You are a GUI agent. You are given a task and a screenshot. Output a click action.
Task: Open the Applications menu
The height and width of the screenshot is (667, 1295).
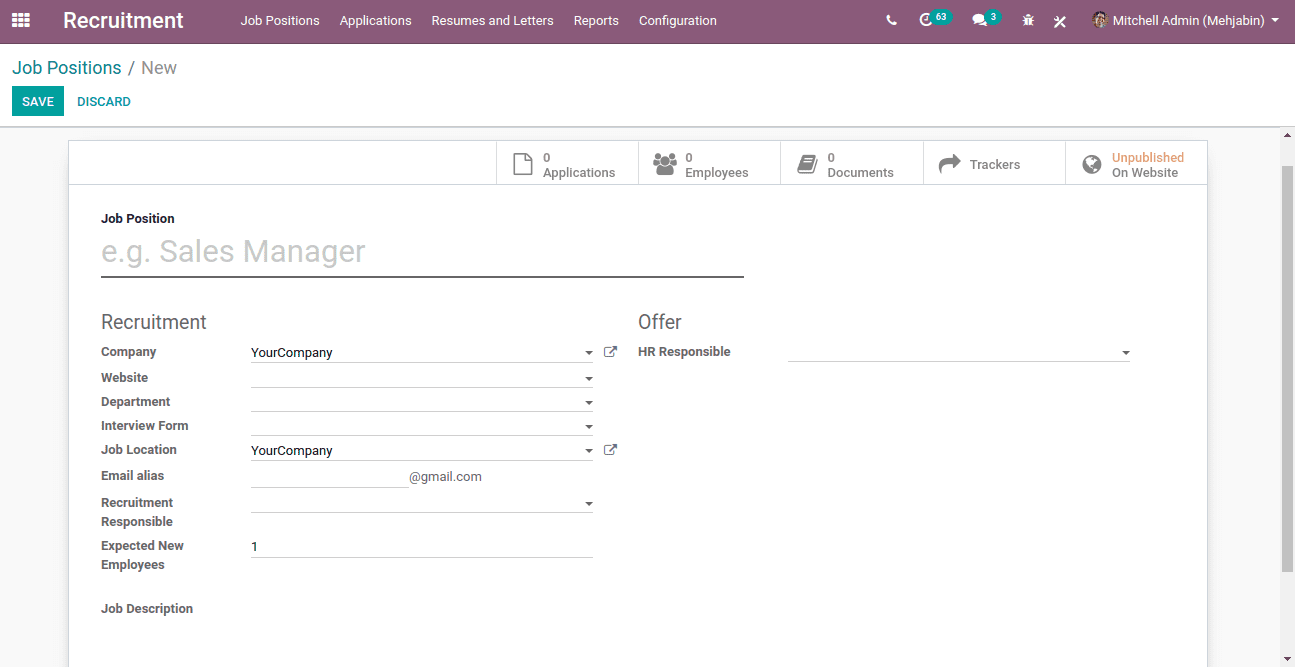coord(375,20)
